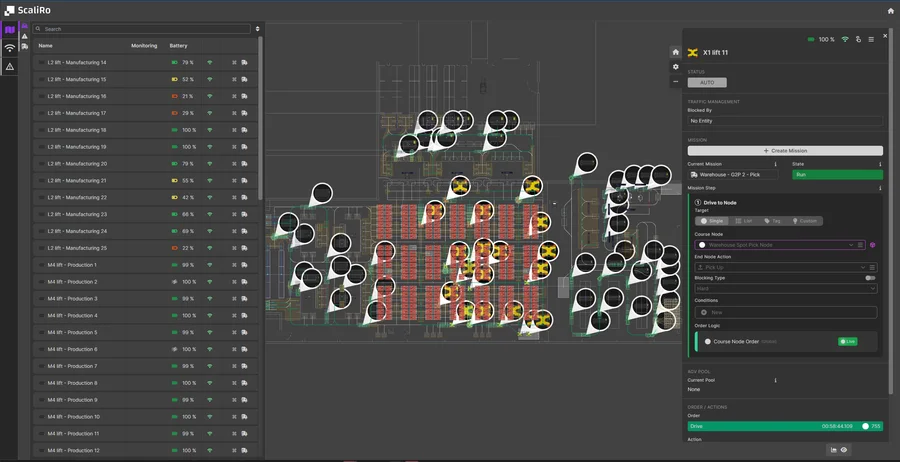Click the truck icon for M4 lift - Production 1
This screenshot has height=462, width=900.
pyautogui.click(x=245, y=265)
